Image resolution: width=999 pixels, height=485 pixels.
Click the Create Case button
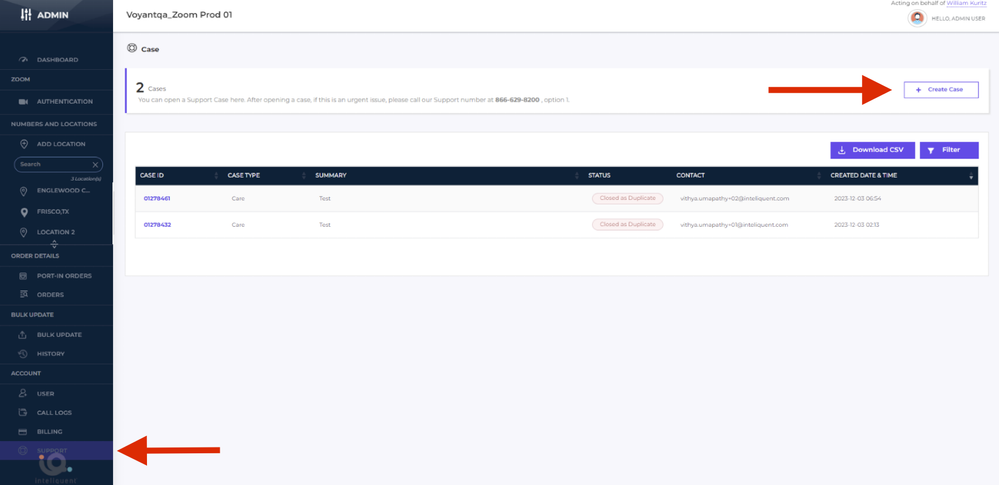click(940, 90)
